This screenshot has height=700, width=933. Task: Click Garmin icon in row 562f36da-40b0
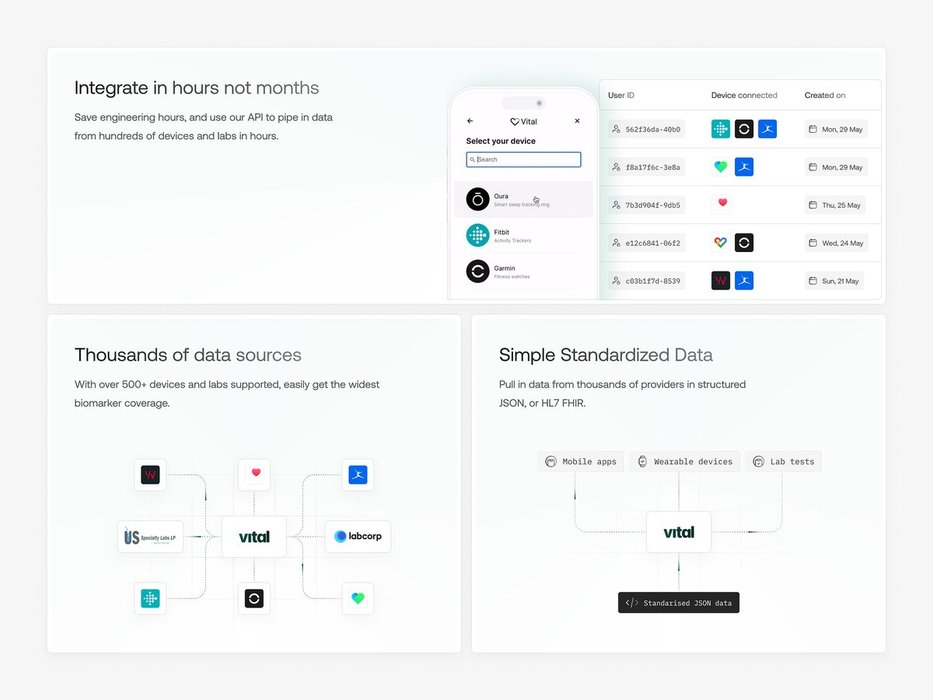pos(744,129)
